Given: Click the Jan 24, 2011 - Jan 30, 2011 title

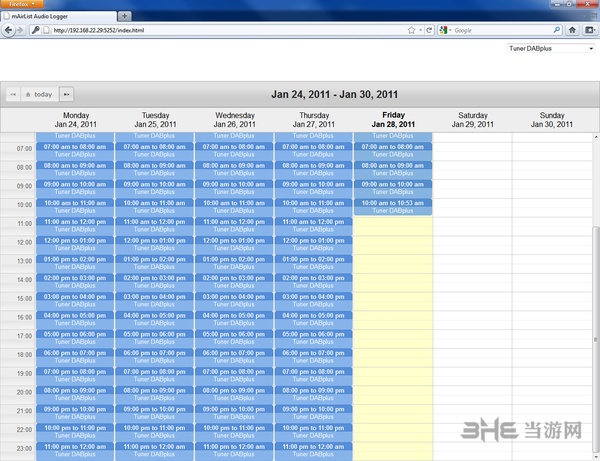Looking at the screenshot, I should pos(334,94).
